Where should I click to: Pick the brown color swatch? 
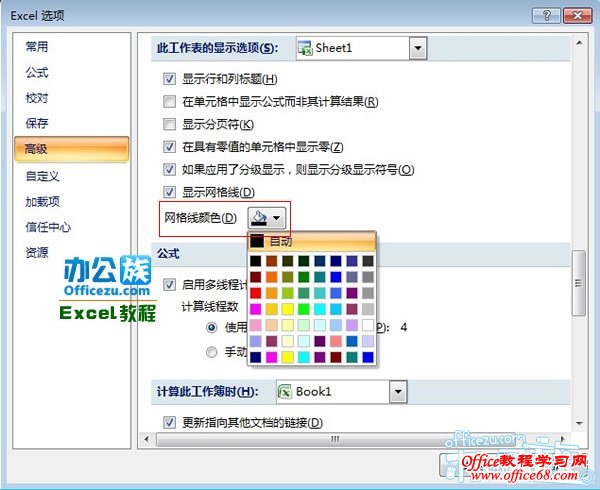(x=272, y=261)
